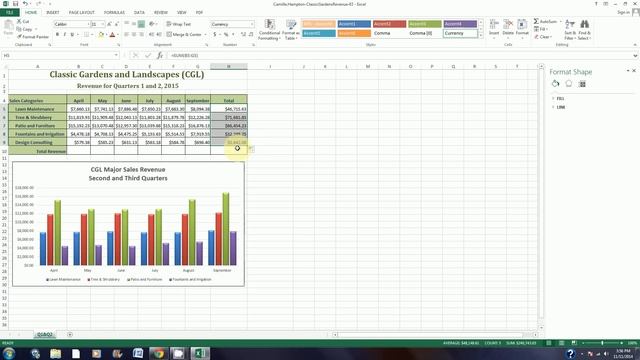Open the Format cells menu

(522, 28)
